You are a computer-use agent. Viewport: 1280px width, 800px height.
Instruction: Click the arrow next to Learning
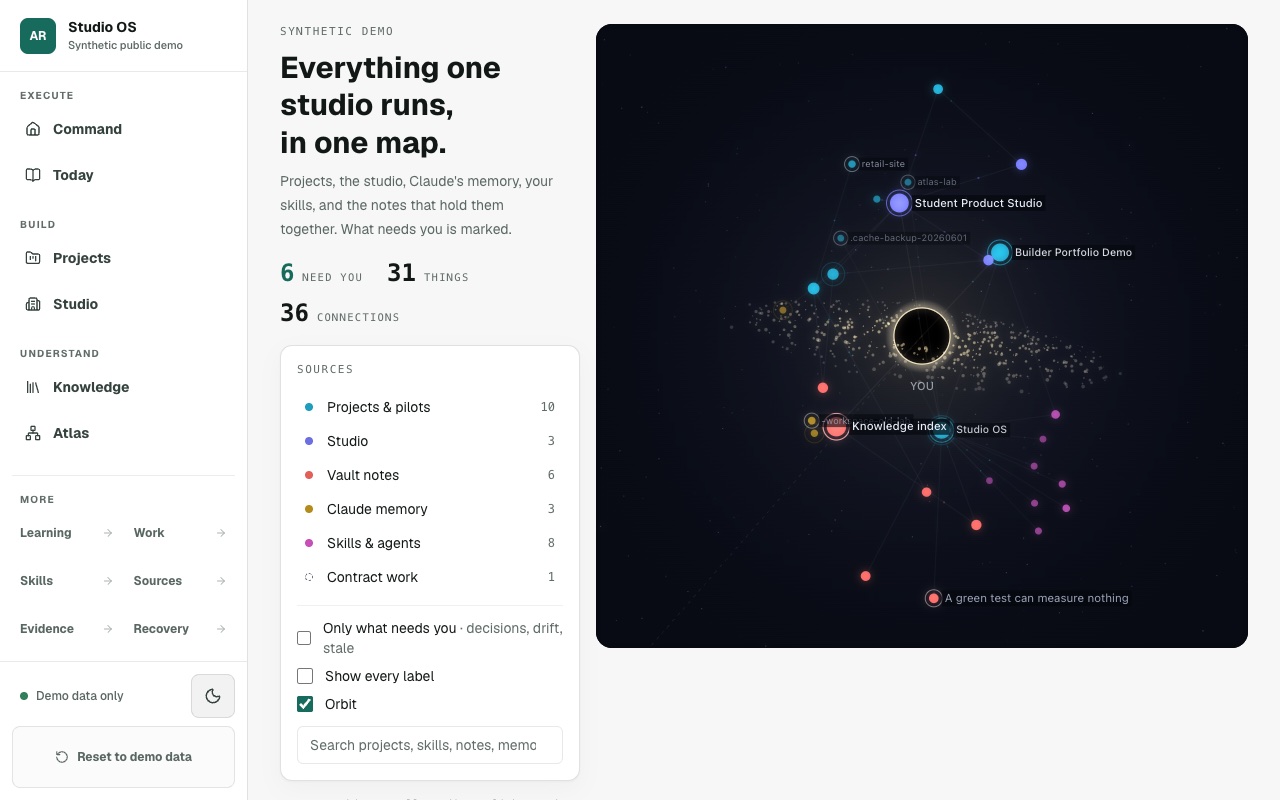tap(108, 533)
